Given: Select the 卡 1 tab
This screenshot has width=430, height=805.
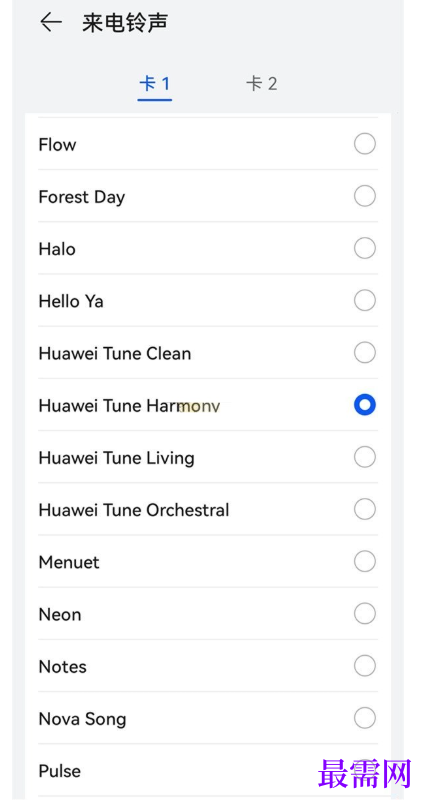Looking at the screenshot, I should 154,83.
